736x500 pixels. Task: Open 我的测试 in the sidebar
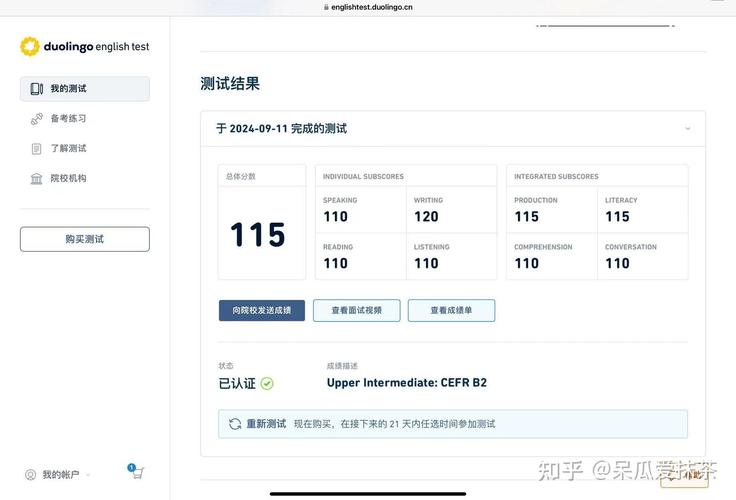pos(85,89)
